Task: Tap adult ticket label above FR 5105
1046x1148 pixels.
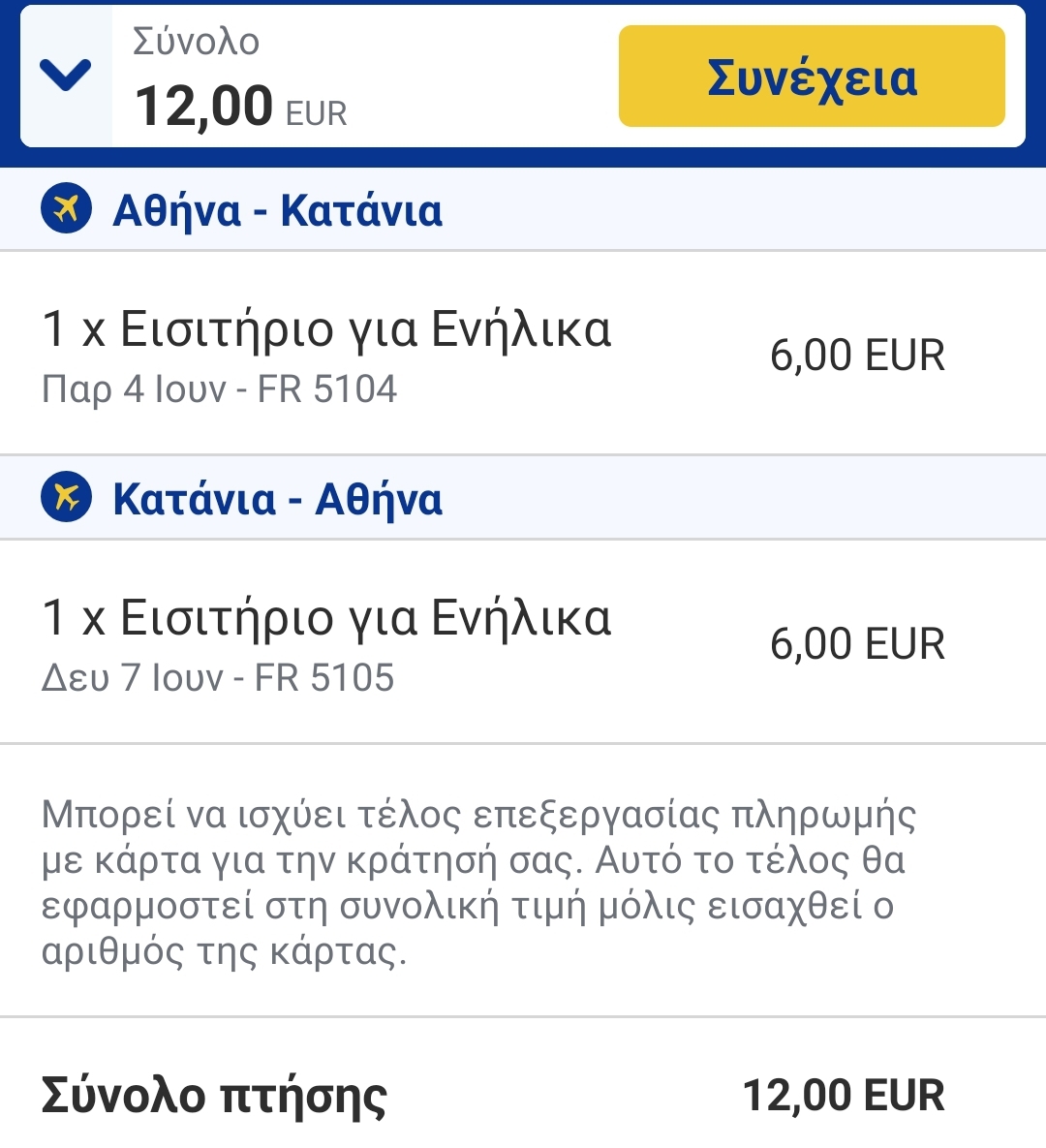Action: [x=326, y=618]
